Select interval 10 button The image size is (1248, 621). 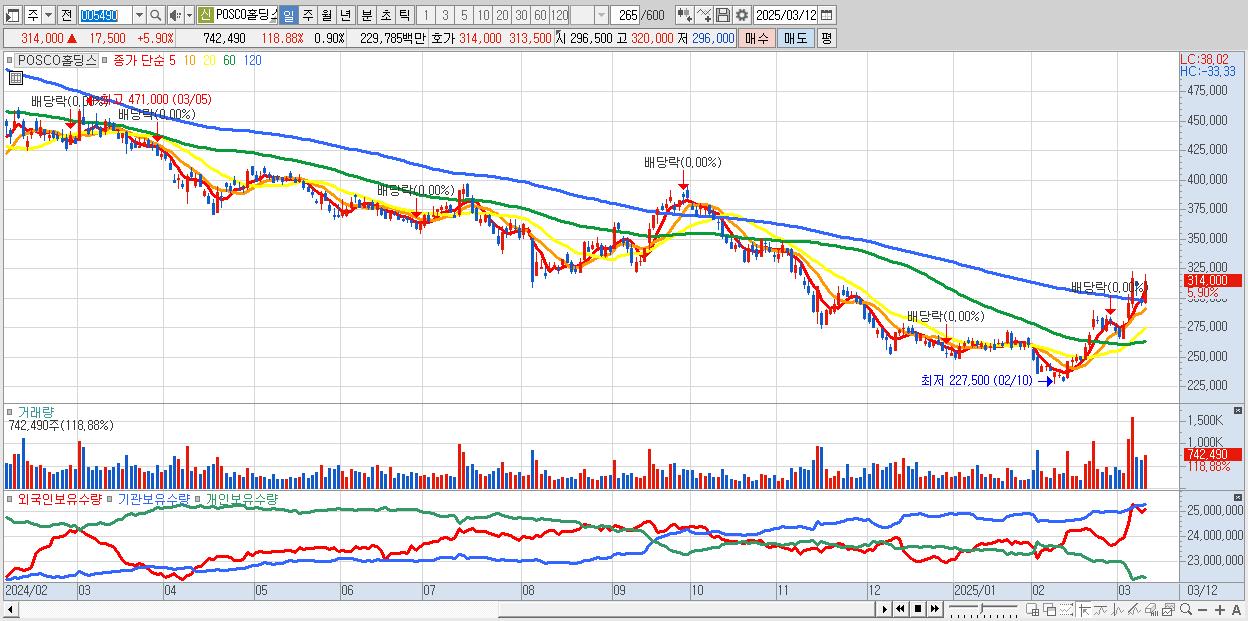[x=483, y=15]
